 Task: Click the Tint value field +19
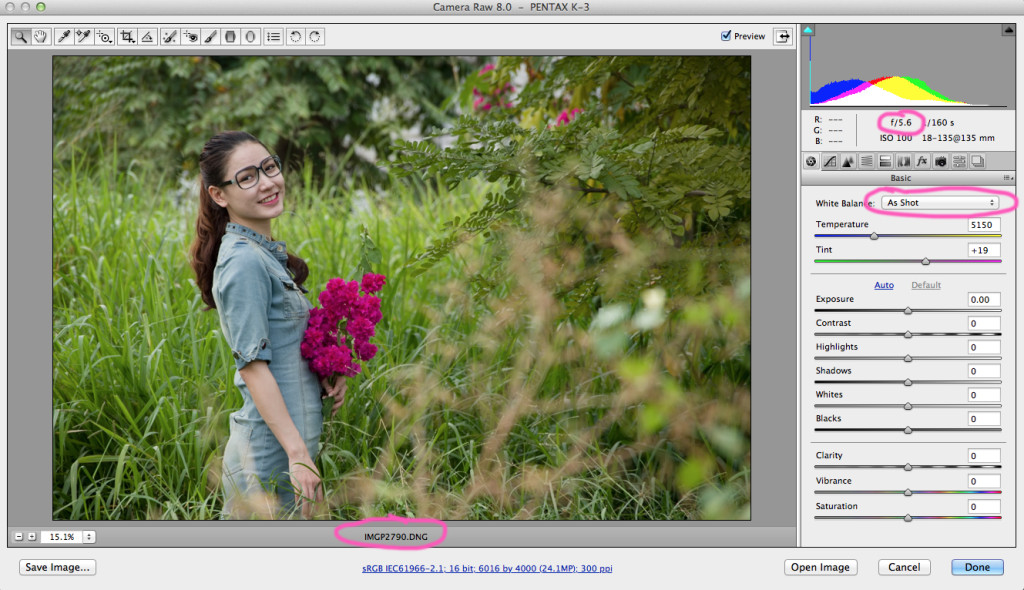coord(984,250)
